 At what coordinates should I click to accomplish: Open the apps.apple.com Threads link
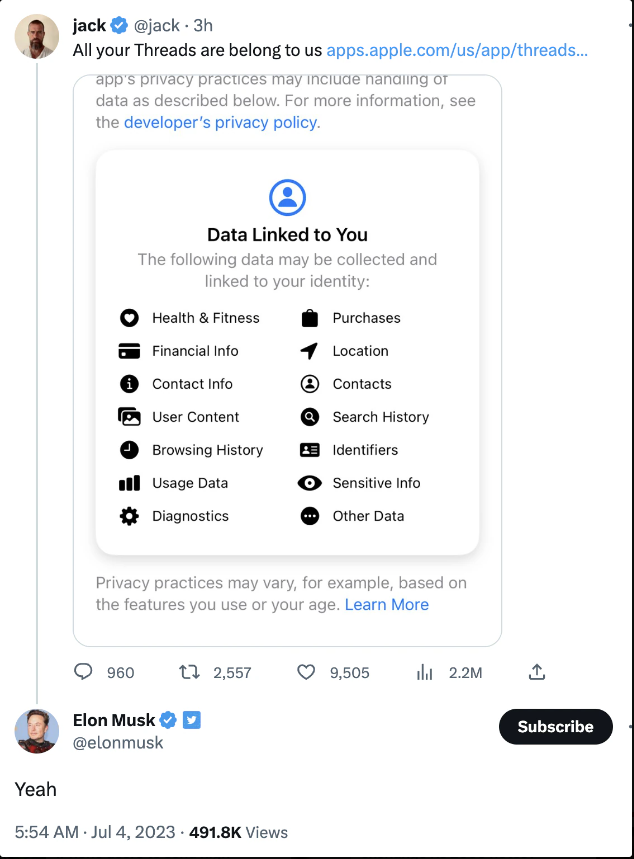click(457, 49)
